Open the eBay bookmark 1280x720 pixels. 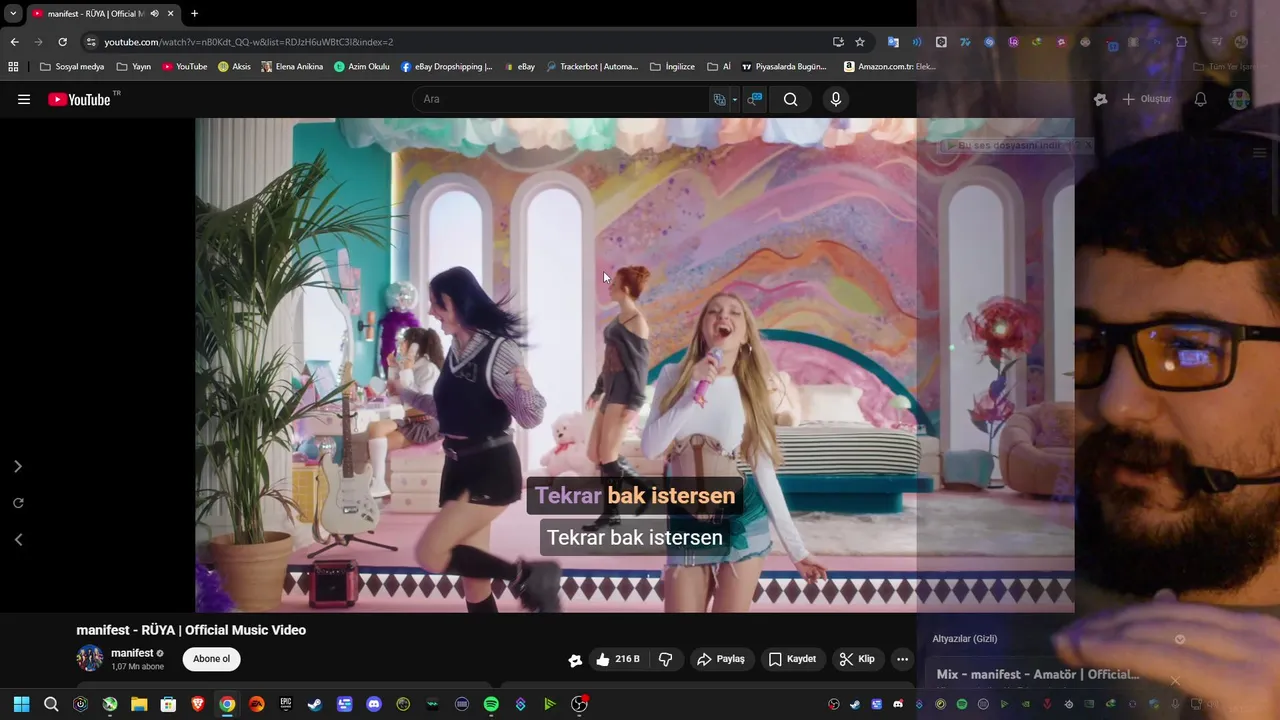(x=519, y=67)
